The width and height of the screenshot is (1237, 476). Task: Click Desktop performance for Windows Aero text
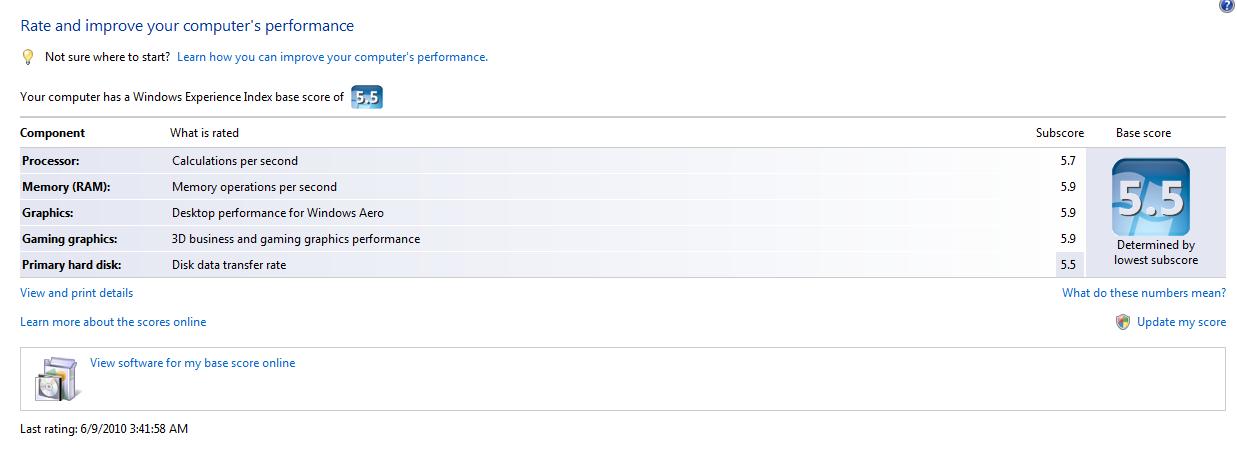(x=278, y=213)
